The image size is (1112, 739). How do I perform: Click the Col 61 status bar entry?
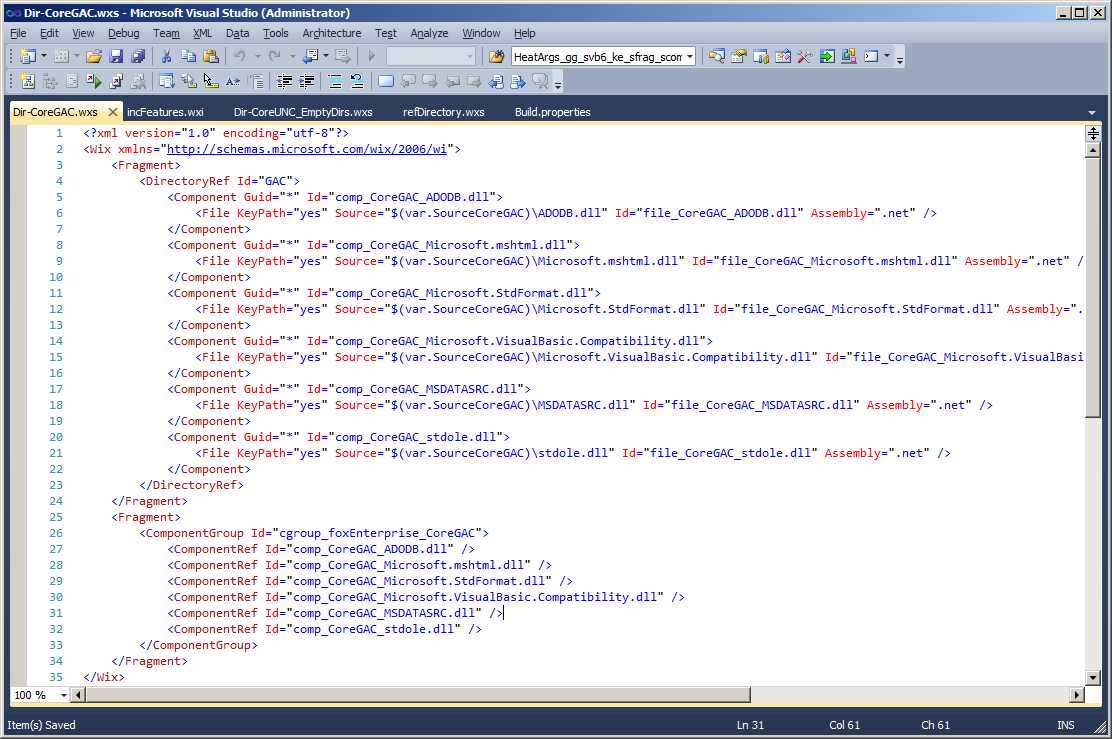tap(844, 725)
